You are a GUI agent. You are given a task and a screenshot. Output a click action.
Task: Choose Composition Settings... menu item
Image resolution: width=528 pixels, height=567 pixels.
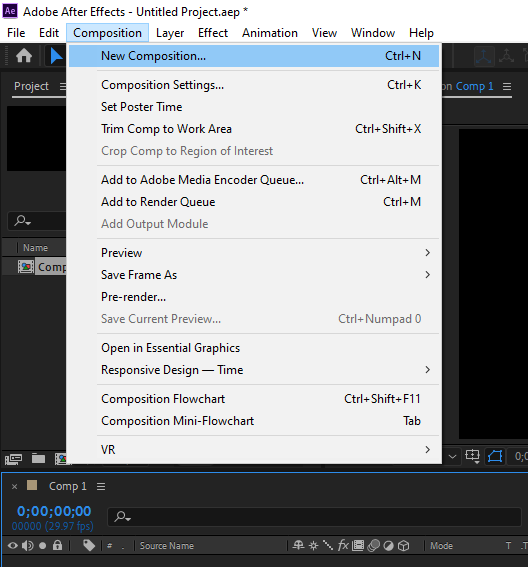point(254,85)
